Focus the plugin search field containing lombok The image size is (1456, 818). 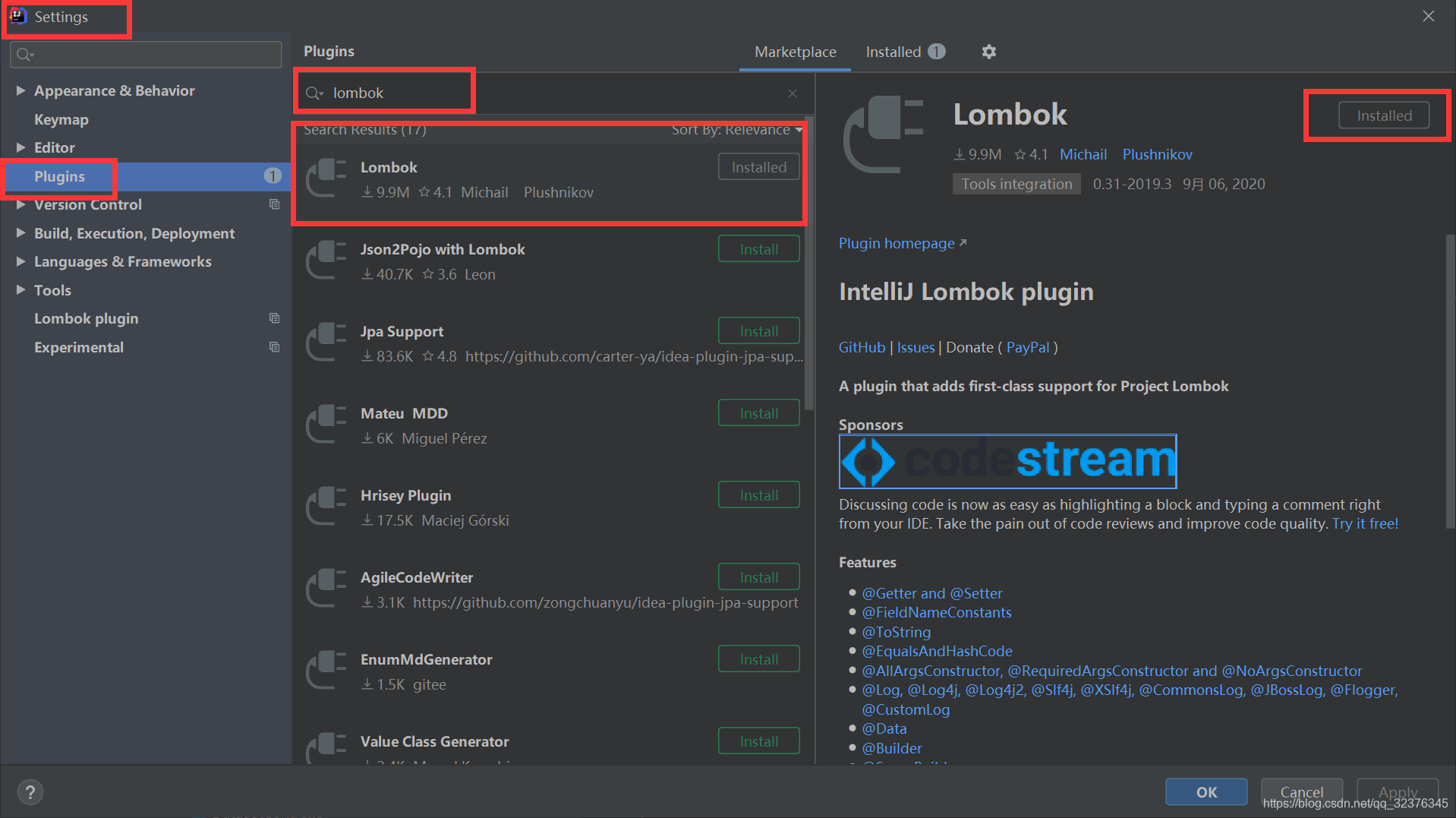tap(554, 93)
